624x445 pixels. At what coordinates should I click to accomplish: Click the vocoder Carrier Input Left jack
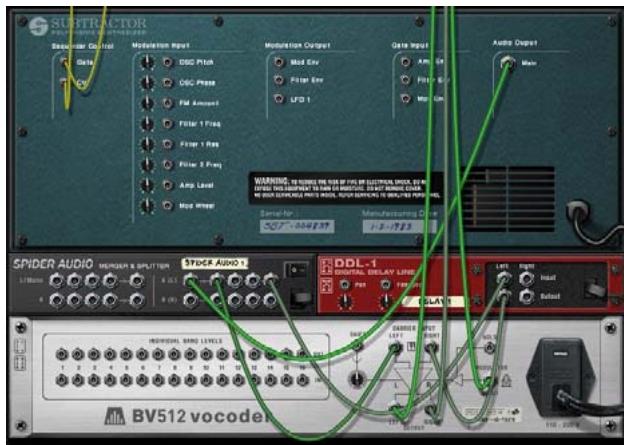pos(395,348)
